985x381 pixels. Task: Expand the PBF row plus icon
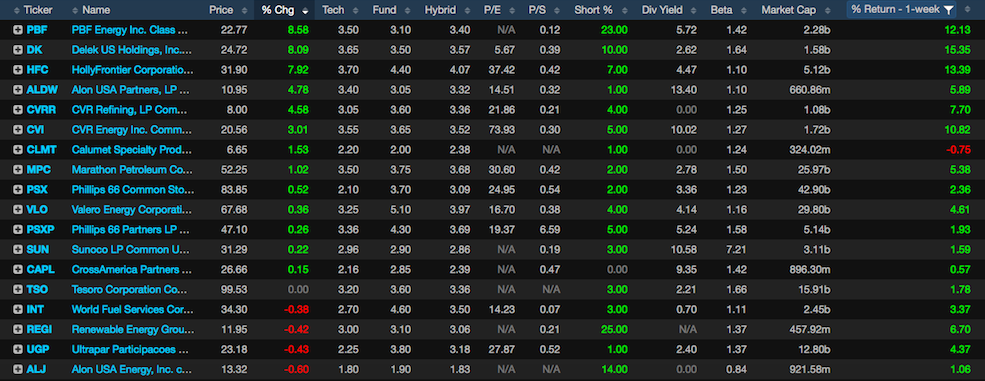coord(18,30)
